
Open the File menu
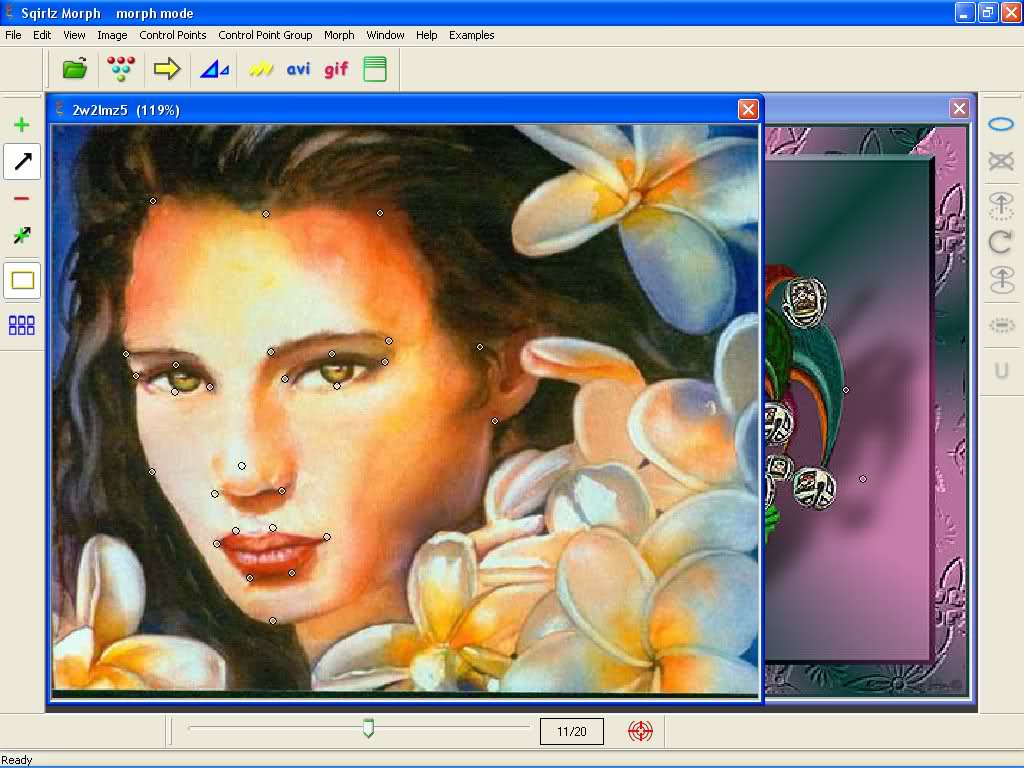(13, 35)
